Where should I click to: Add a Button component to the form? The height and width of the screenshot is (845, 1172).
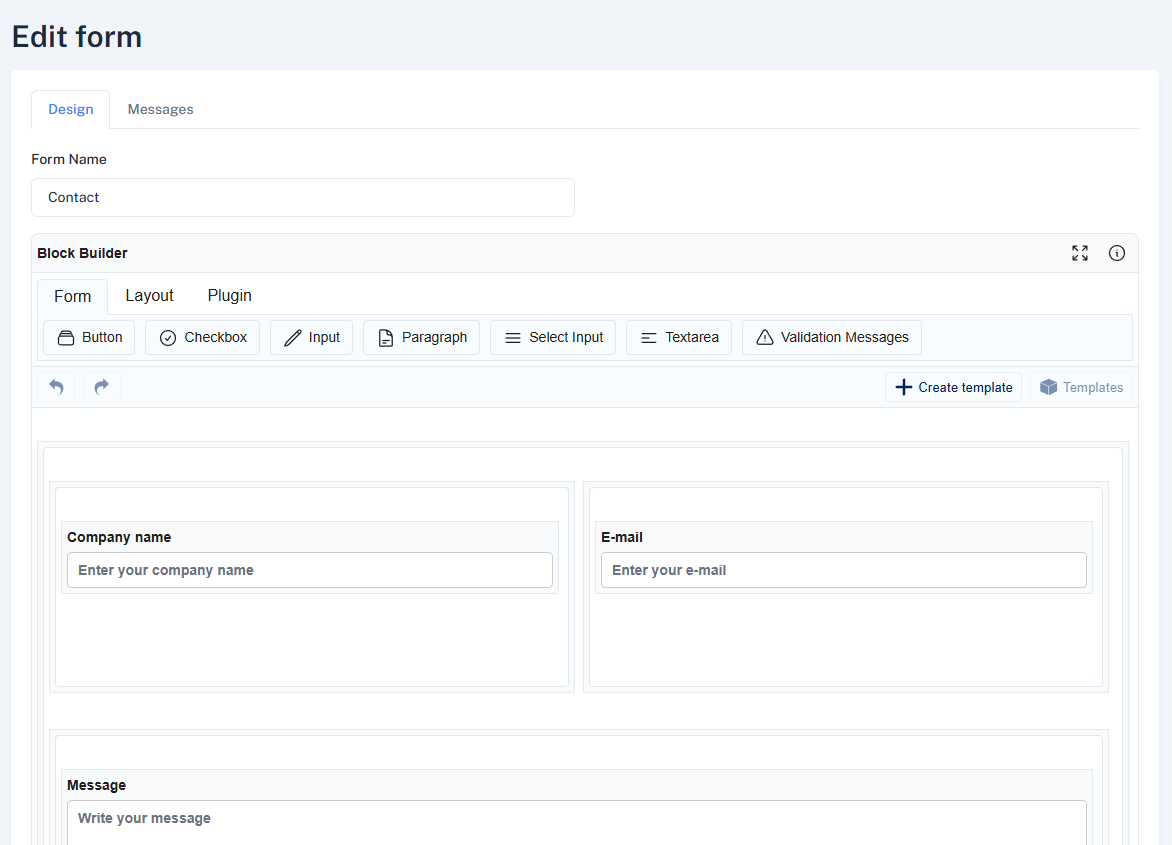[89, 337]
